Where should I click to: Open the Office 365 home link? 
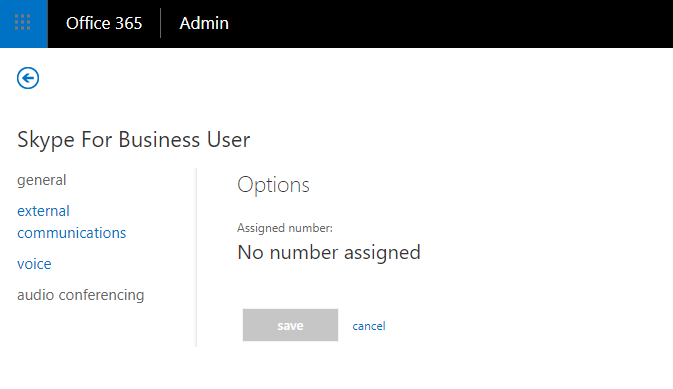[104, 23]
